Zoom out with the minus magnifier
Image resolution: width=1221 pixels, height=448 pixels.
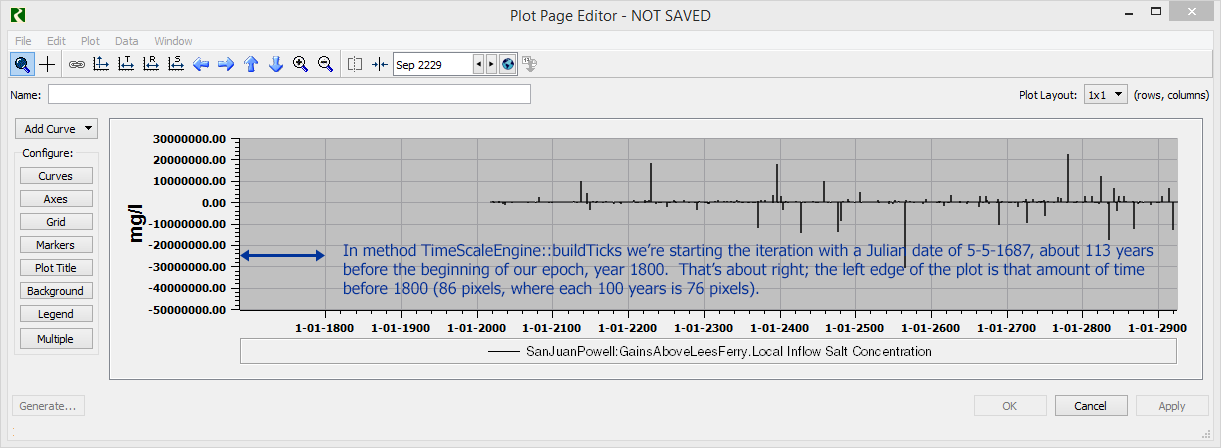pyautogui.click(x=325, y=64)
